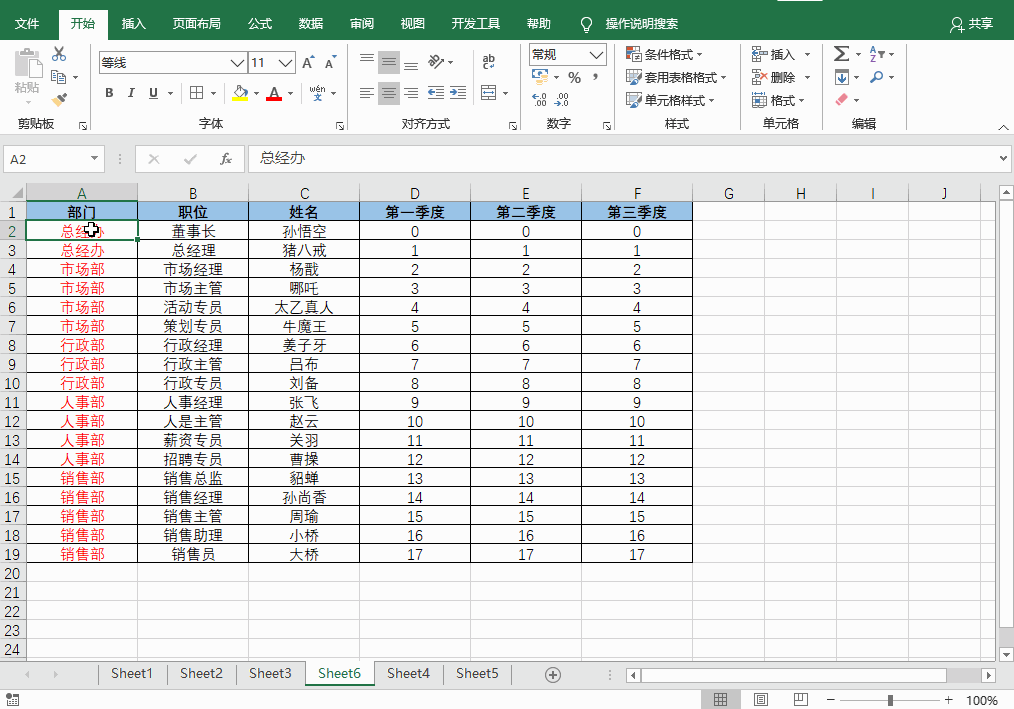
Task: Toggle Italic formatting
Action: pyautogui.click(x=131, y=93)
